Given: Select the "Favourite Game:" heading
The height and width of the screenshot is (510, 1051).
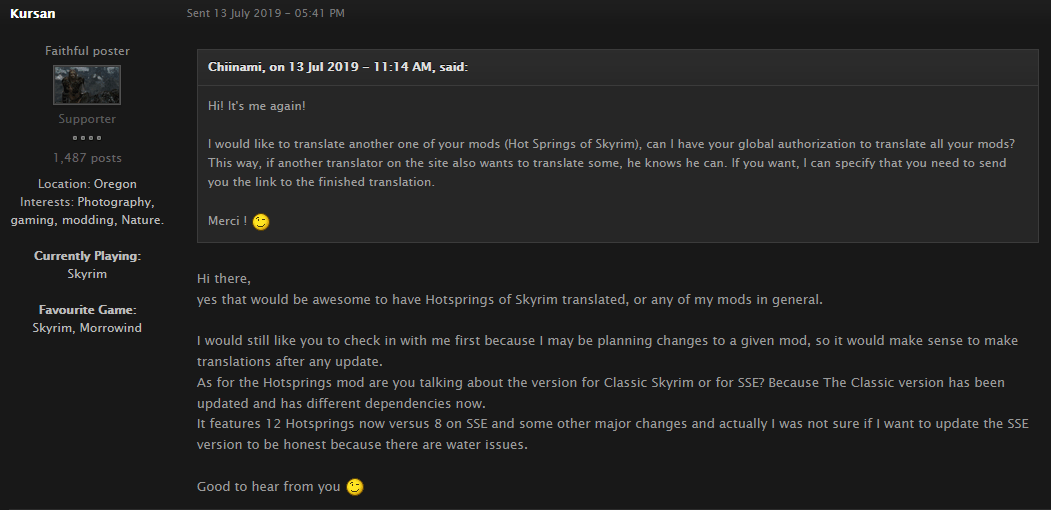Looking at the screenshot, I should pyautogui.click(x=87, y=310).
